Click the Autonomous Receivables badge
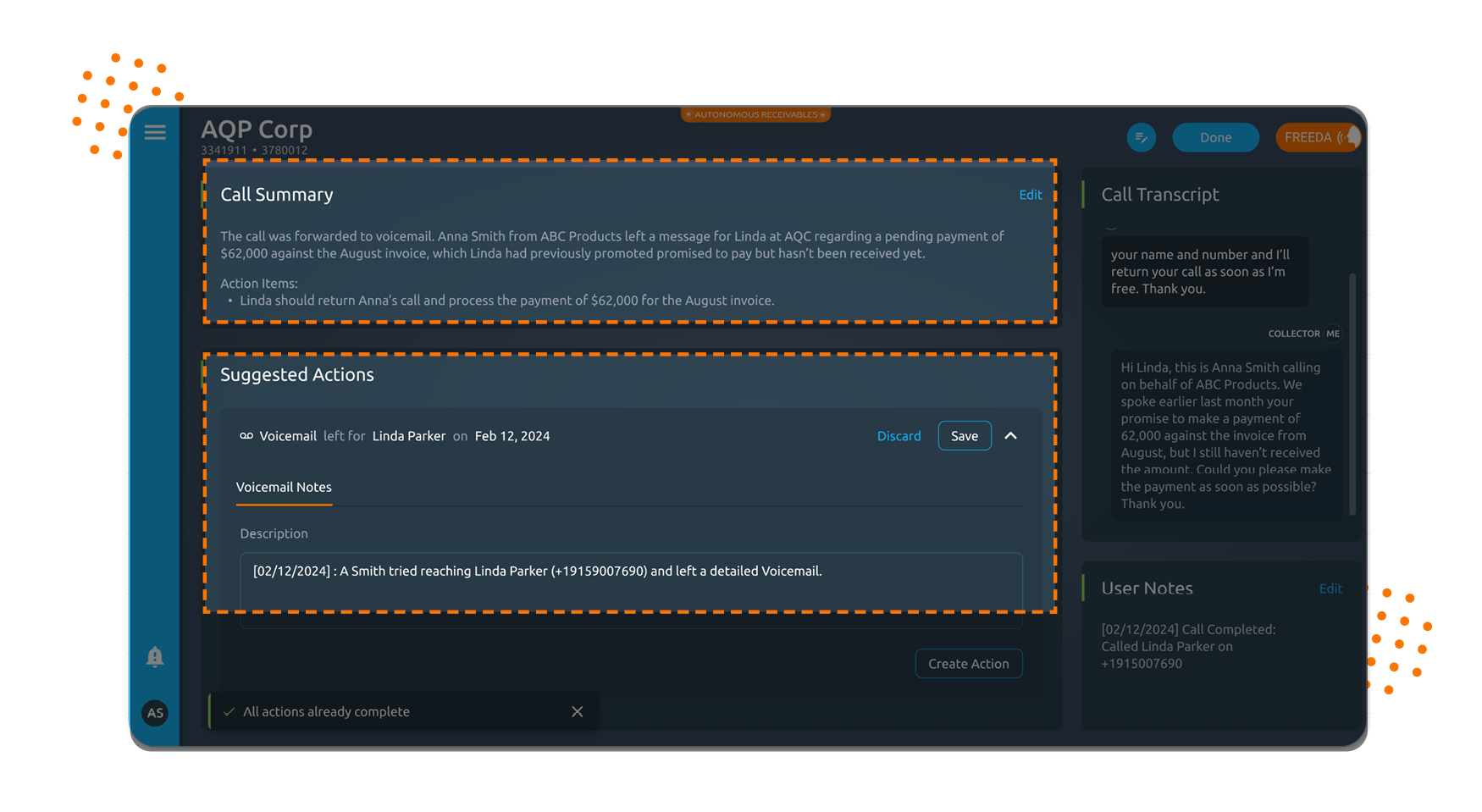 pyautogui.click(x=755, y=114)
